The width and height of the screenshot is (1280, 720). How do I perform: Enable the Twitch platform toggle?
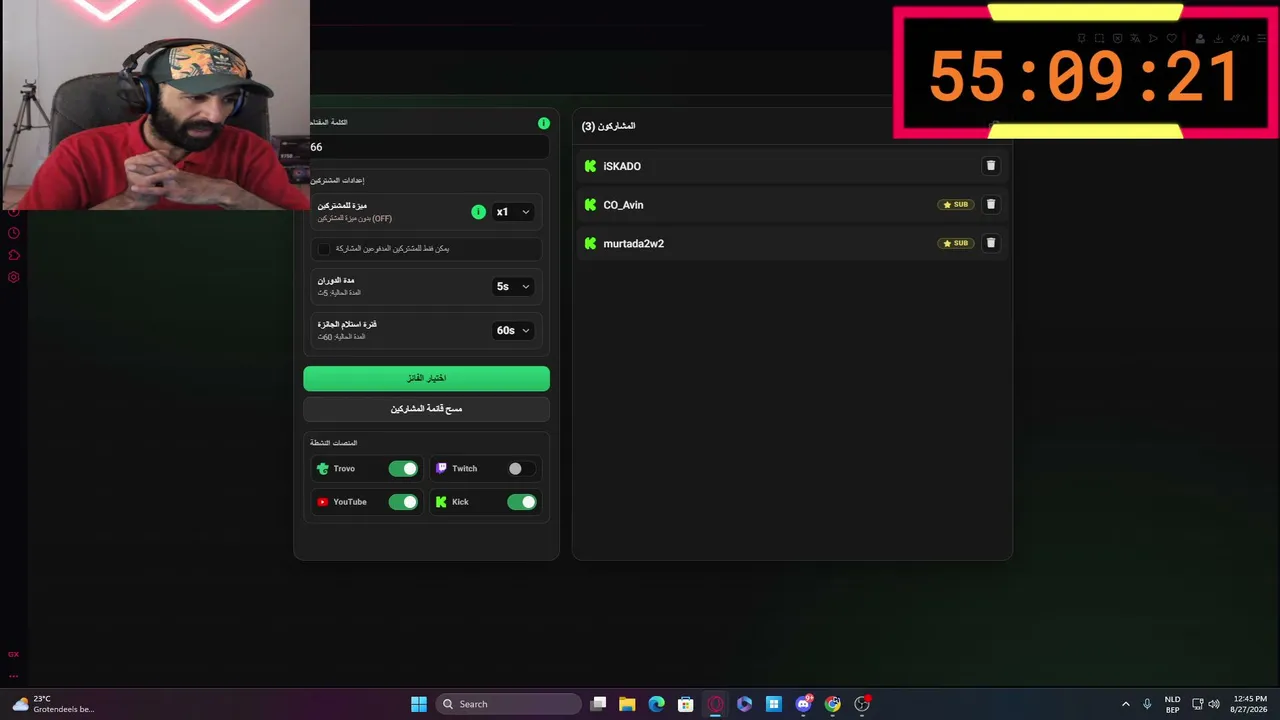[521, 468]
